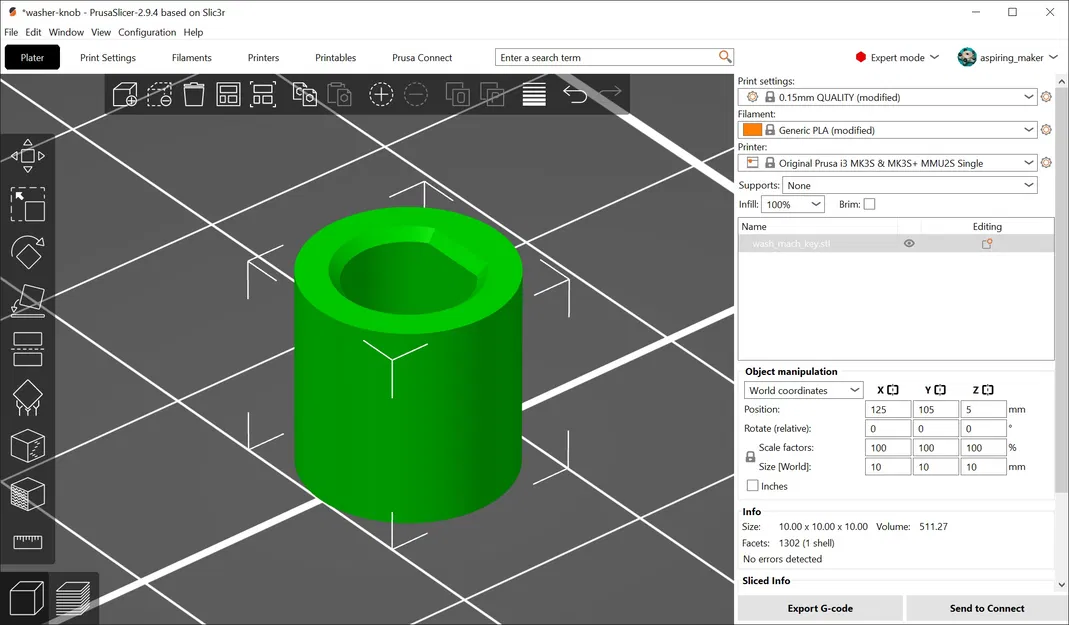Click the Add object icon in toolbar
Viewport: 1069px width, 625px height.
coord(125,95)
